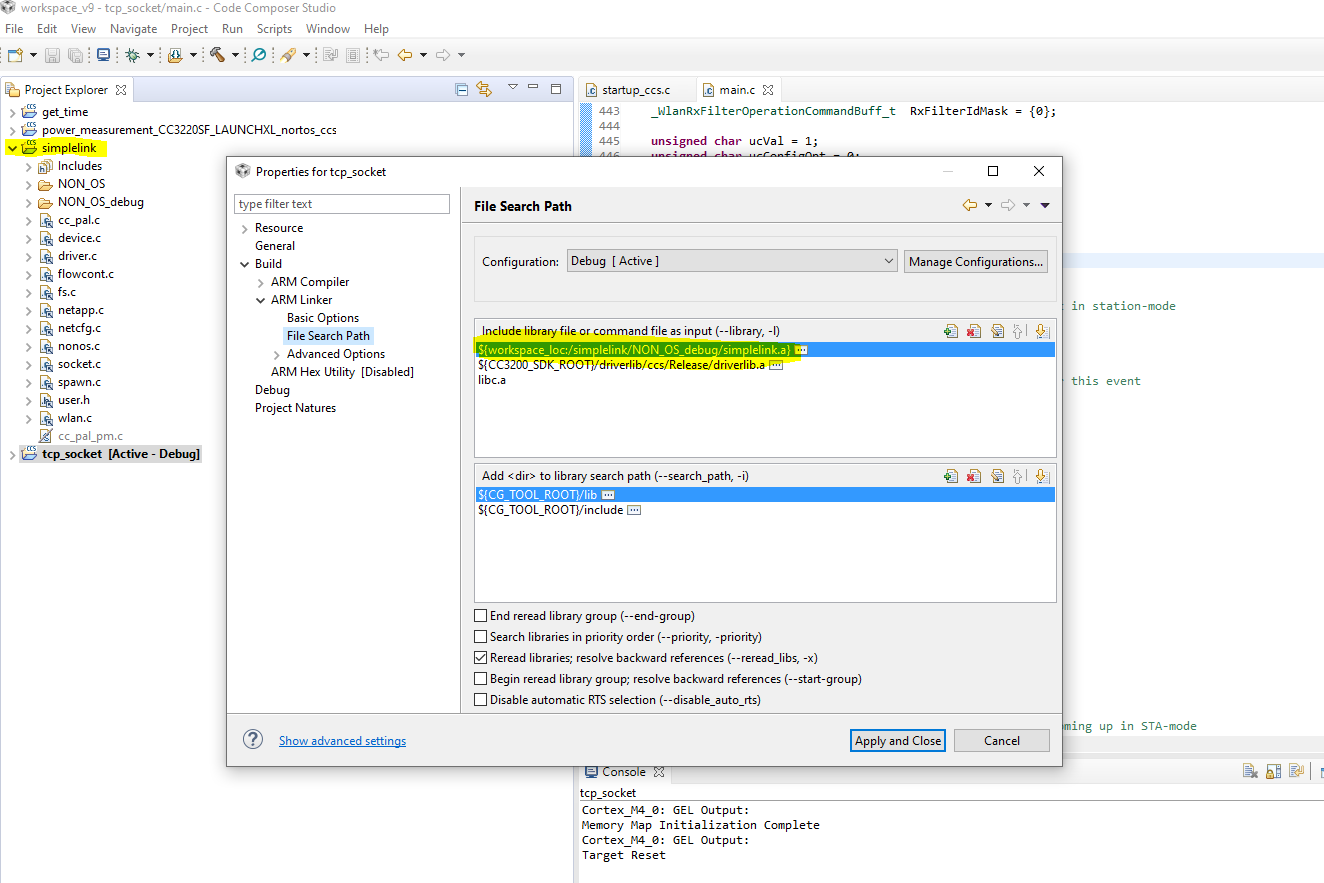
Task: Click Edit icon for library search path list
Action: pyautogui.click(x=997, y=476)
